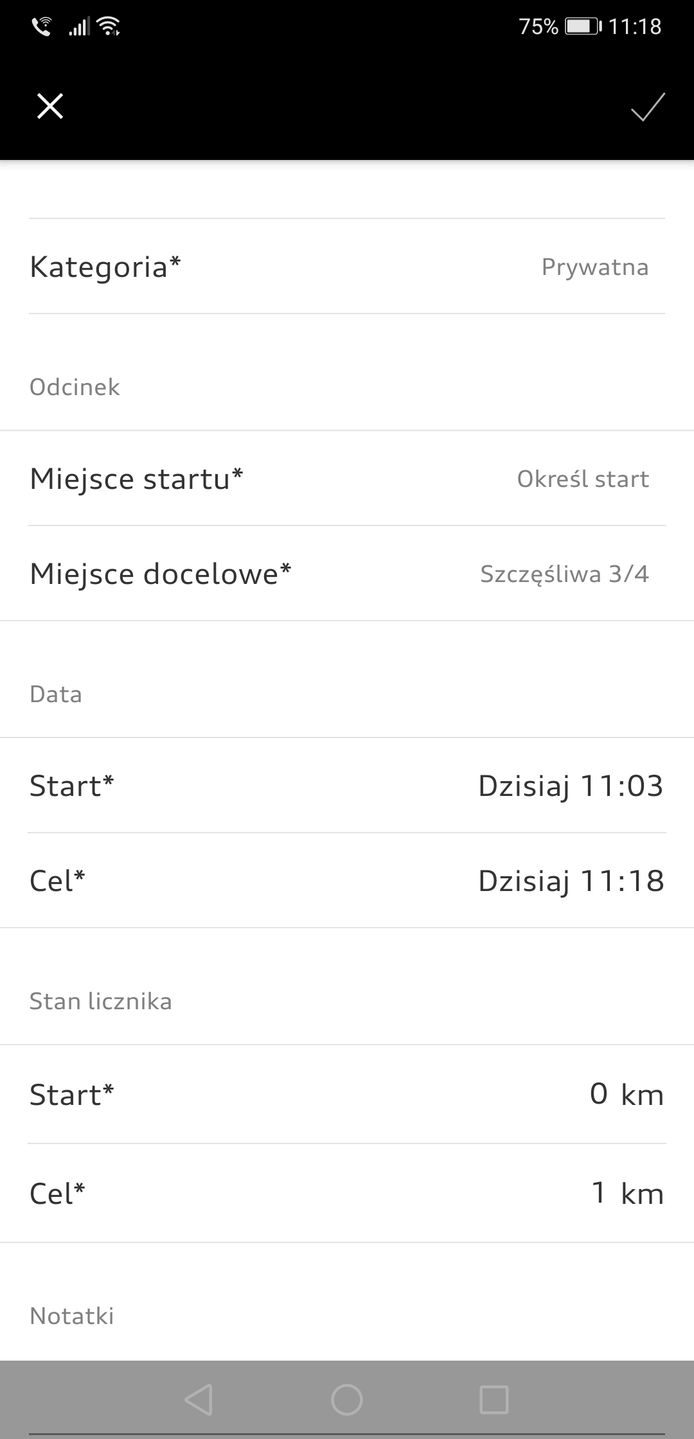Tap the Android back navigation icon
This screenshot has width=694, height=1439.
pos(199,1399)
